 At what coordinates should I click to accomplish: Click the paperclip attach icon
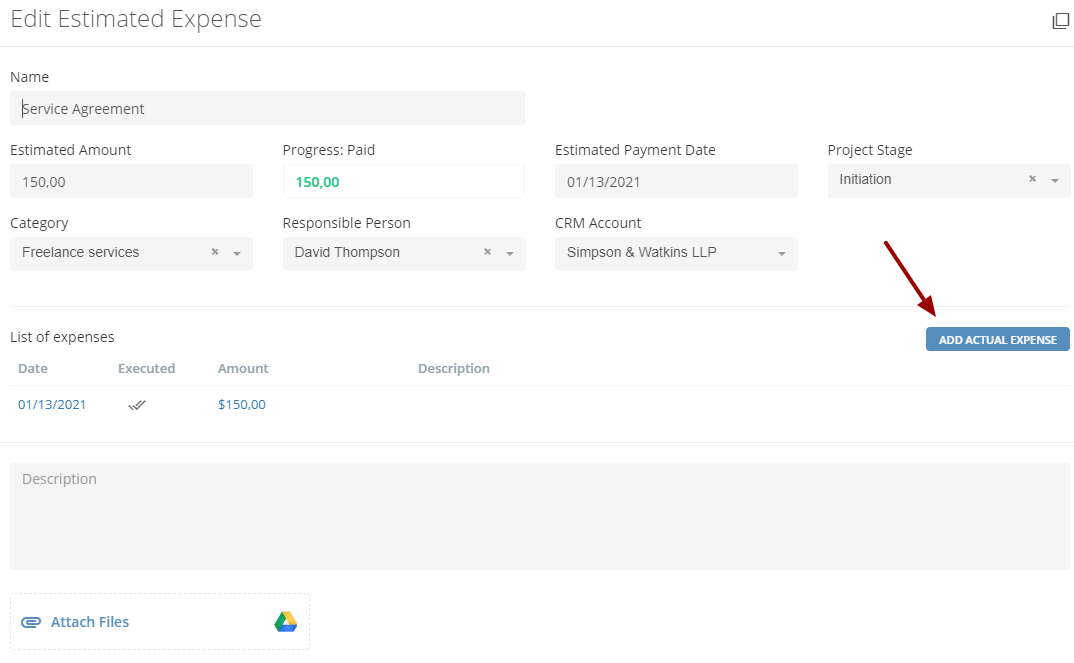pos(31,622)
